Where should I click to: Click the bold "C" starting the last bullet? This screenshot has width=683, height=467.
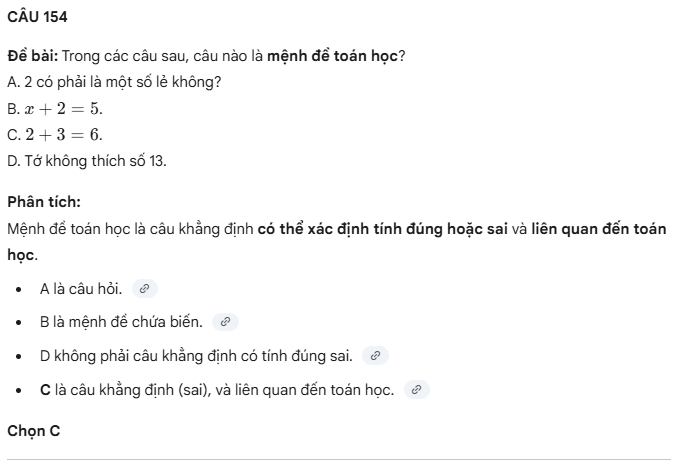[45, 389]
